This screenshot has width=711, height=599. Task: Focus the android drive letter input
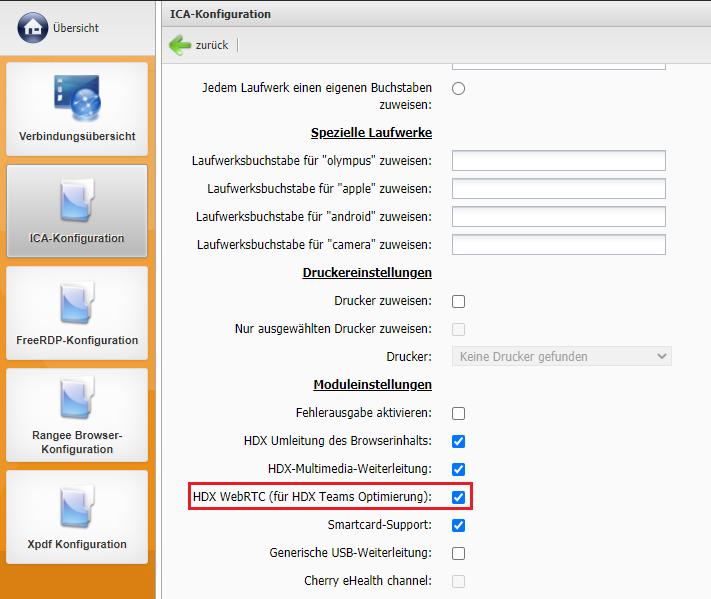[x=558, y=217]
